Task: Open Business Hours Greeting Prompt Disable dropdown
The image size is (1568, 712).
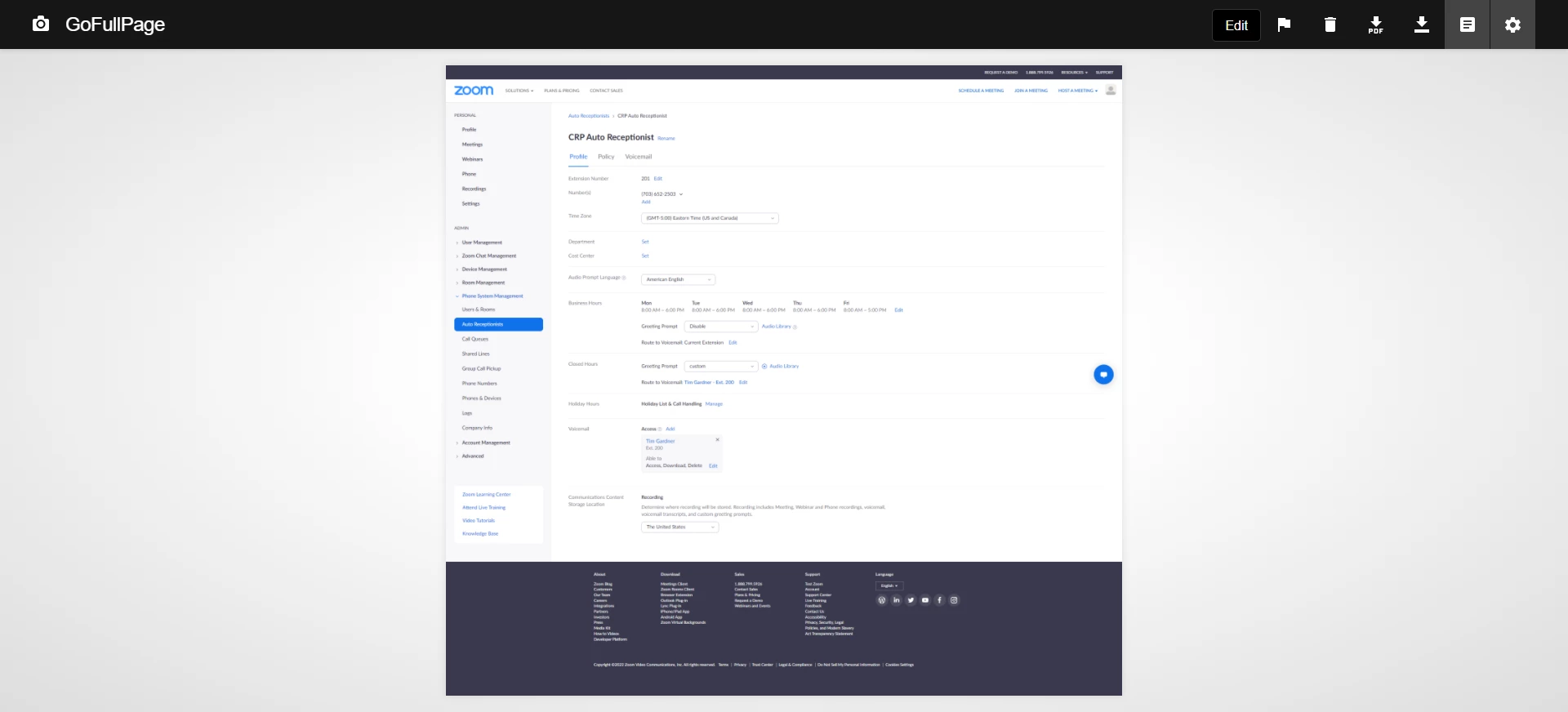Action: click(721, 327)
